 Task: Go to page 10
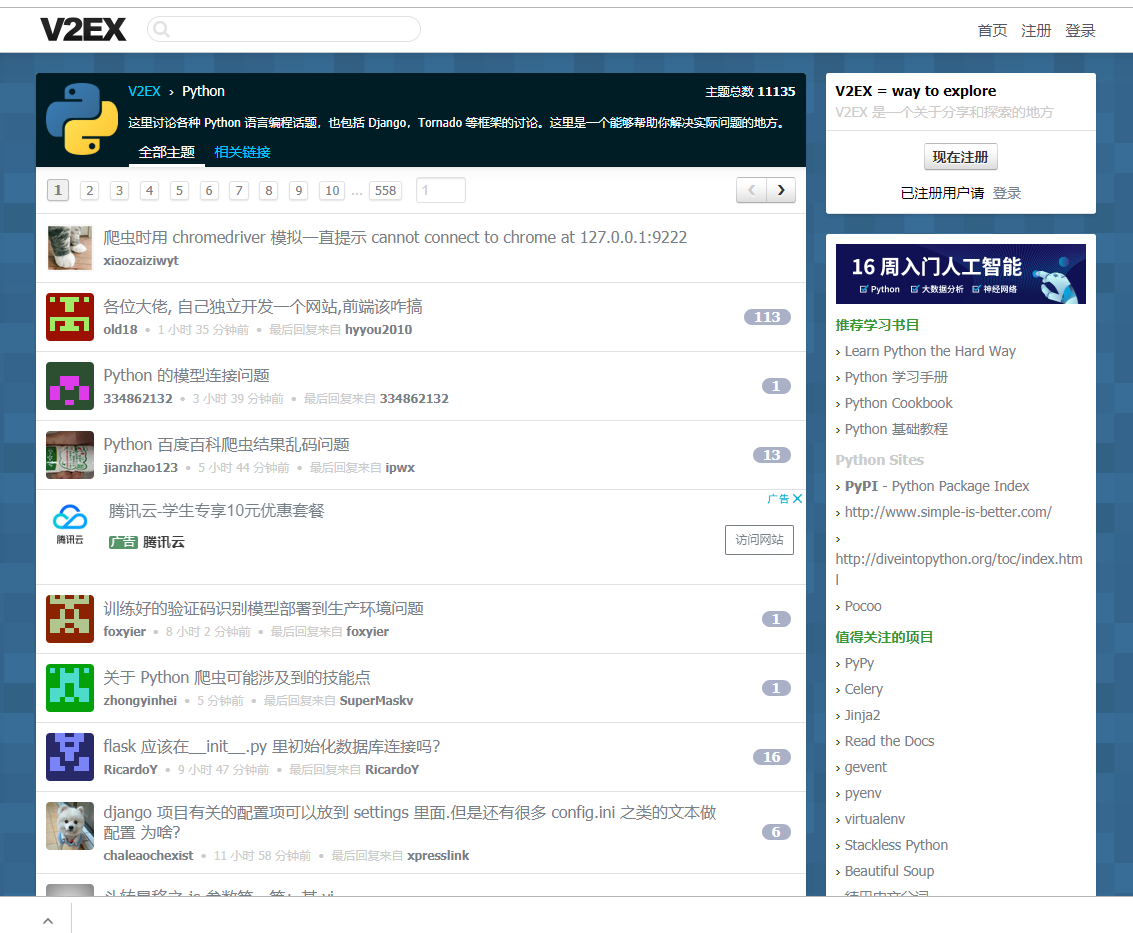332,190
